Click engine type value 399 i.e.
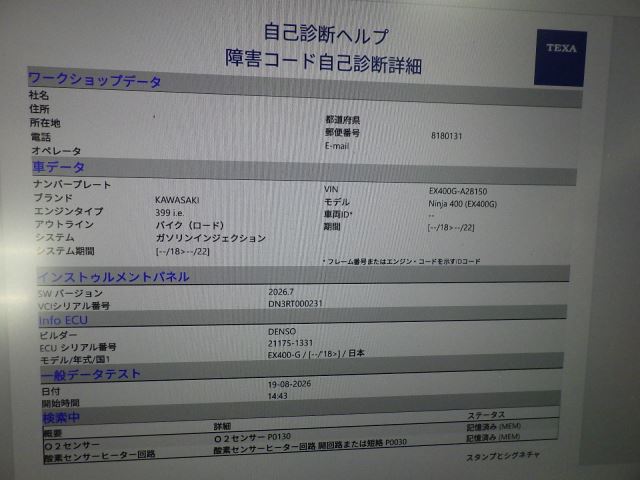This screenshot has height=480, width=640. pos(169,213)
